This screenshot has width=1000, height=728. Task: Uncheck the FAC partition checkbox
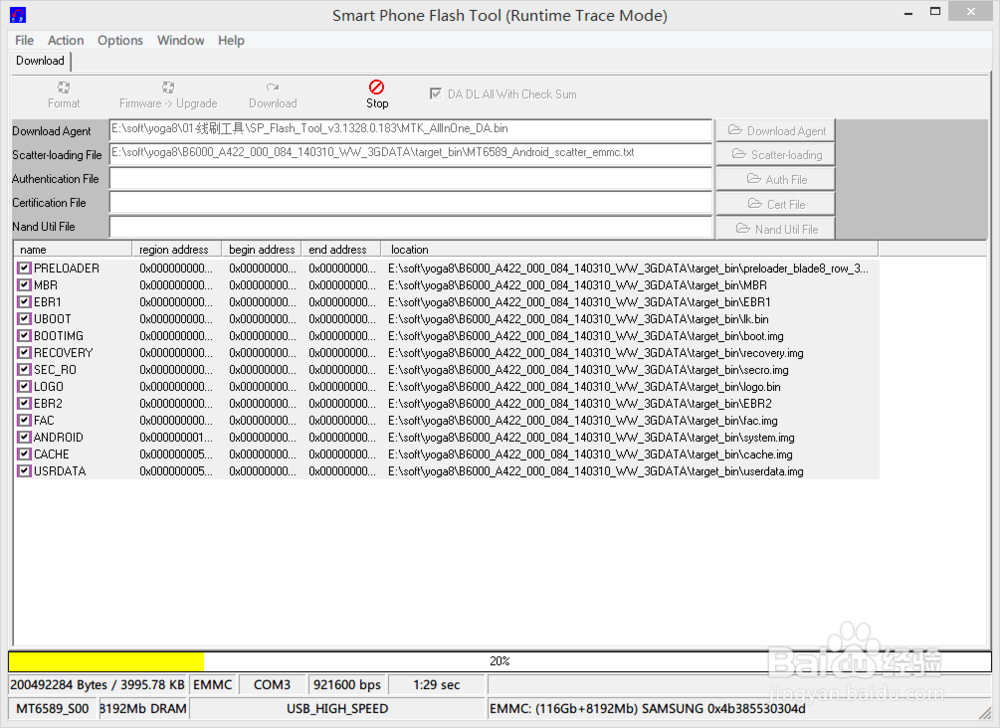pyautogui.click(x=24, y=421)
